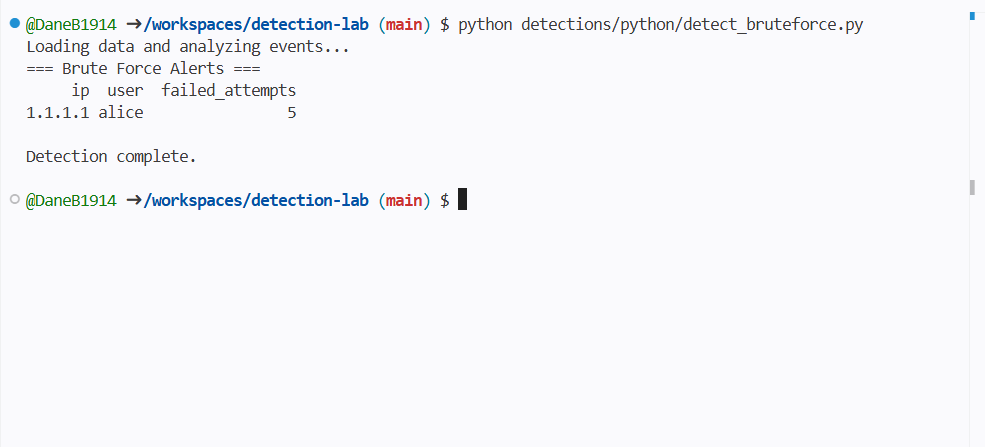Click the red main branch name in last prompt

(x=404, y=200)
